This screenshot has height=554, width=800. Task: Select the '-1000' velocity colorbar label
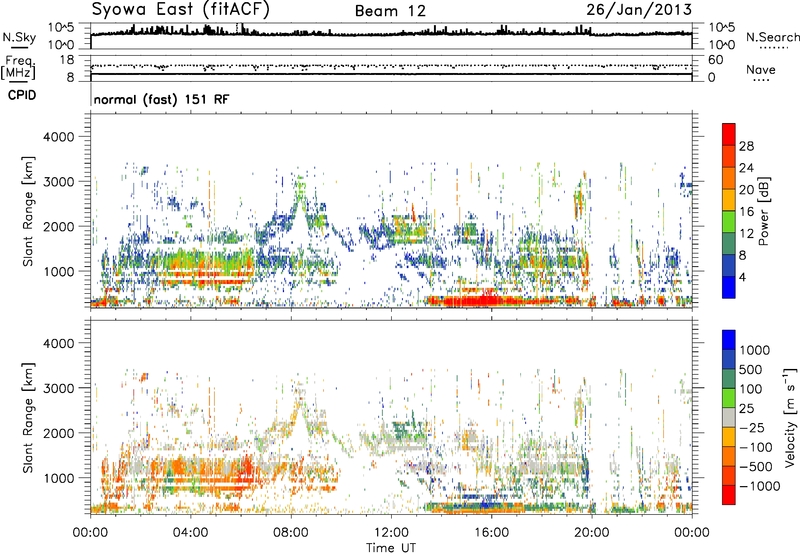click(x=759, y=486)
